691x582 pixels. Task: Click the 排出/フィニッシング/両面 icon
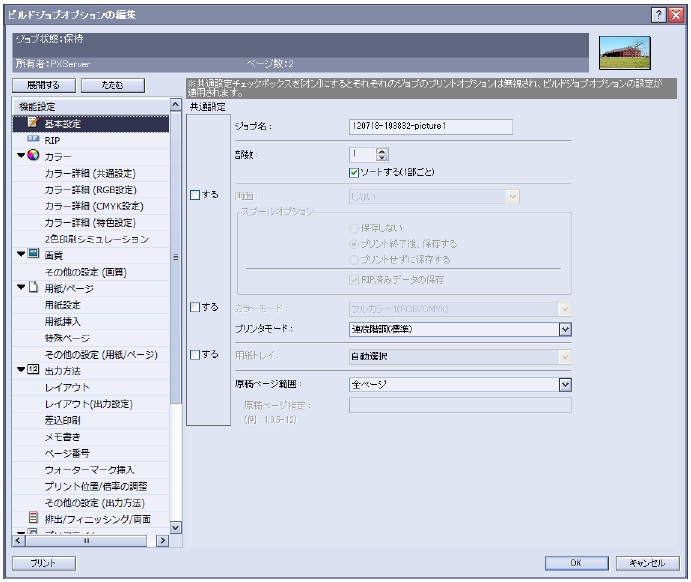click(32, 517)
